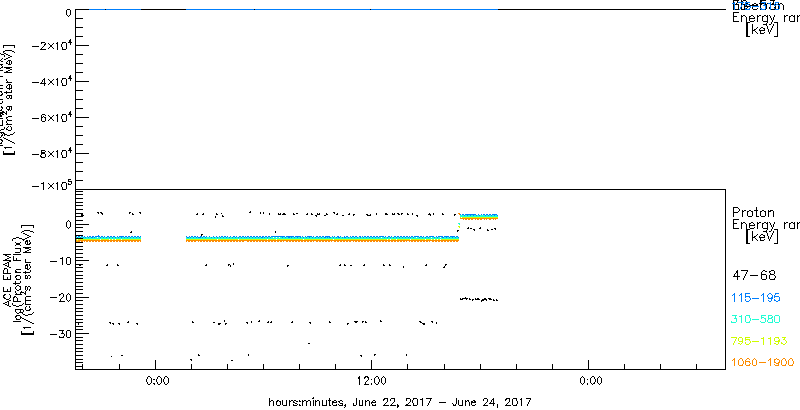The height and width of the screenshot is (410, 800).
Task: Click the -10 tick on proton flux axis
Action: [60, 261]
